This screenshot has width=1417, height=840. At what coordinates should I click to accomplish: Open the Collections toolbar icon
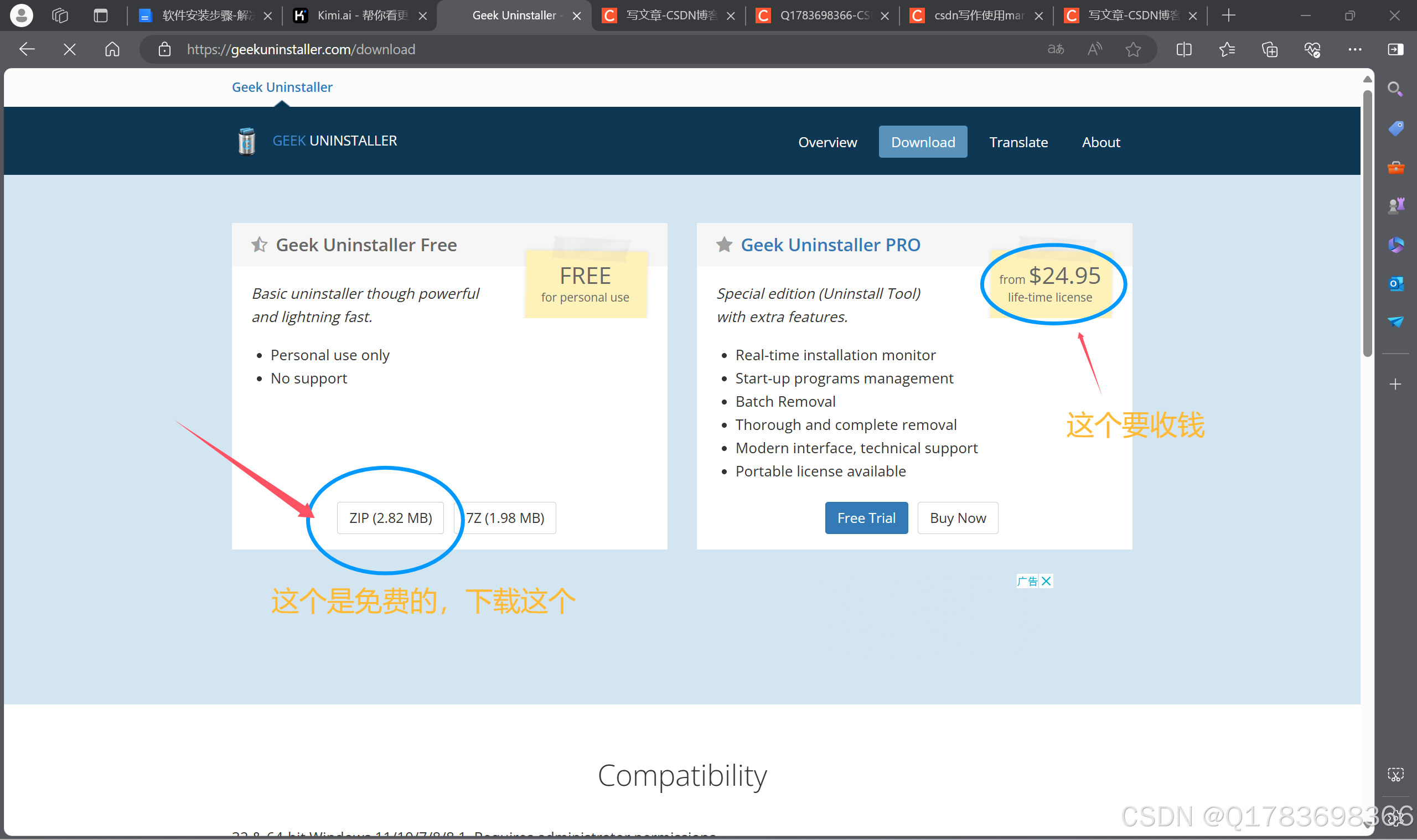tap(1270, 49)
